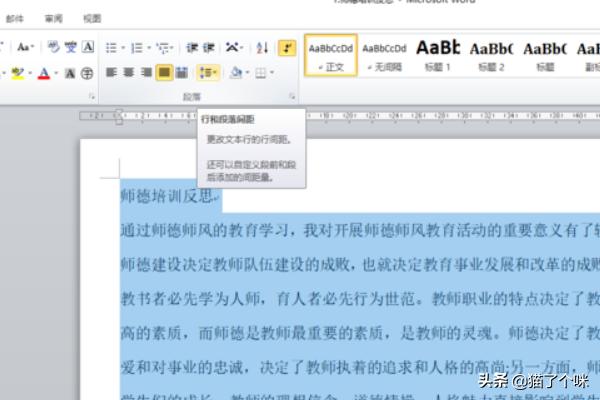Click the Asian Layout icon
600x400 pixels.
click(234, 47)
